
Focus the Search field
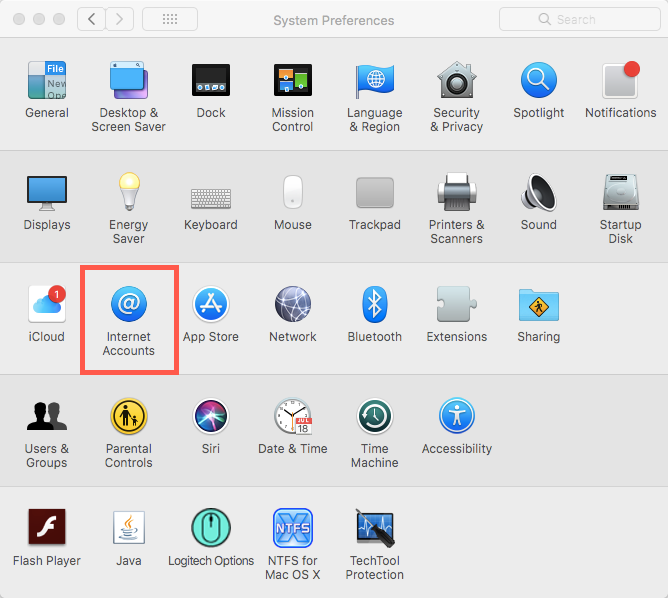(579, 19)
